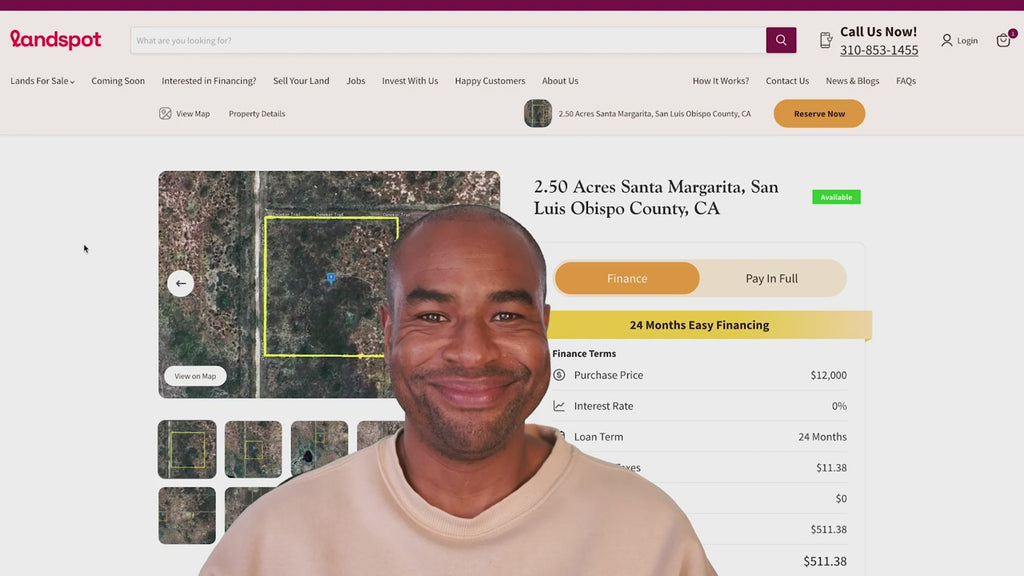Click the Login user icon
Screen dimensions: 1024x576
point(947,41)
